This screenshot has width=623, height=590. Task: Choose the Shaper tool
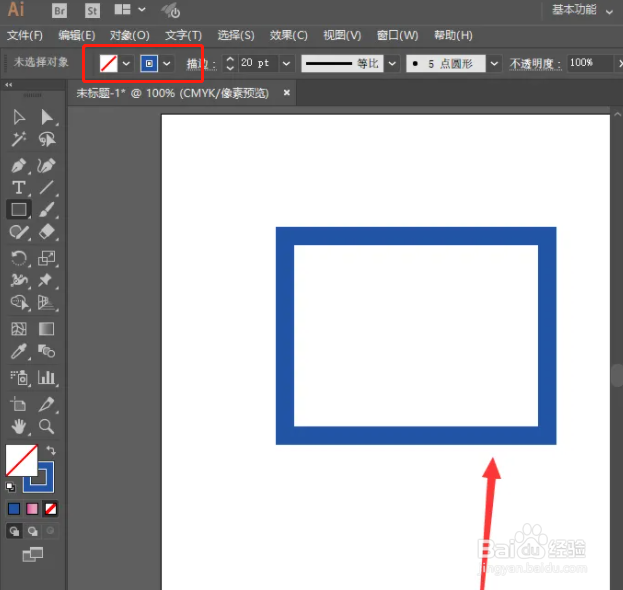[x=19, y=232]
